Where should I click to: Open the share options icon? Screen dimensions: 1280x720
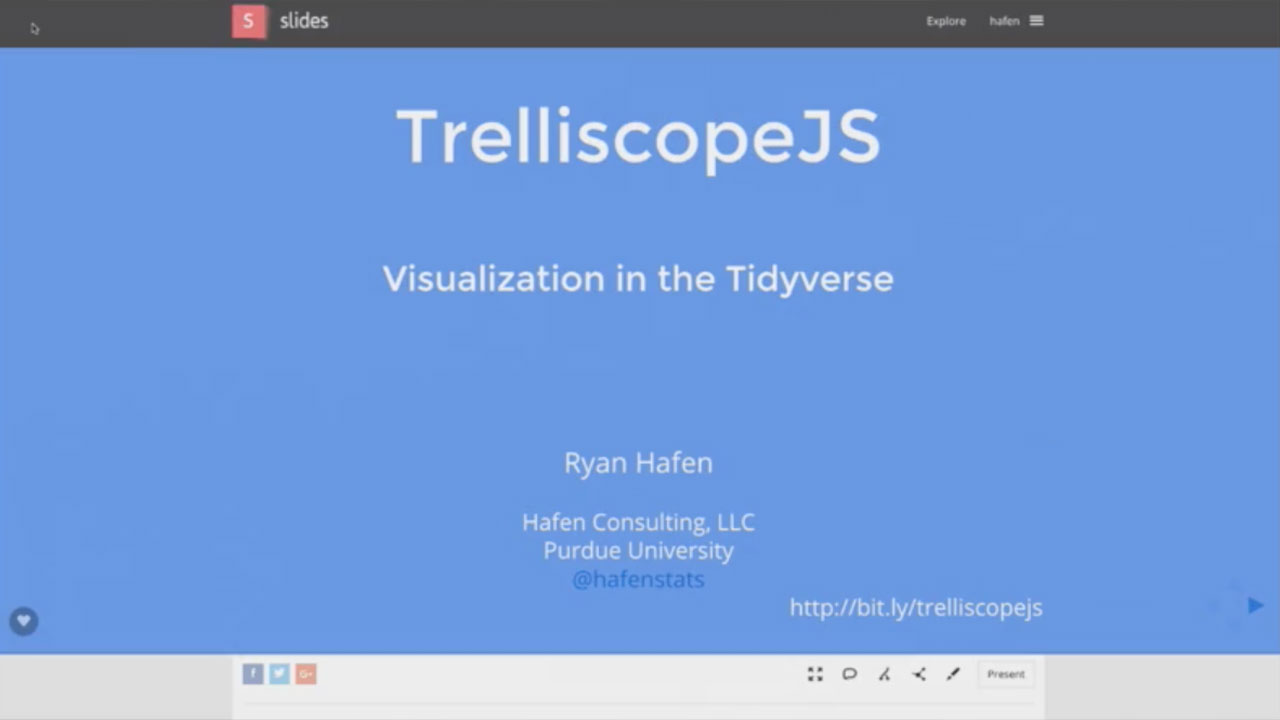pyautogui.click(x=918, y=674)
